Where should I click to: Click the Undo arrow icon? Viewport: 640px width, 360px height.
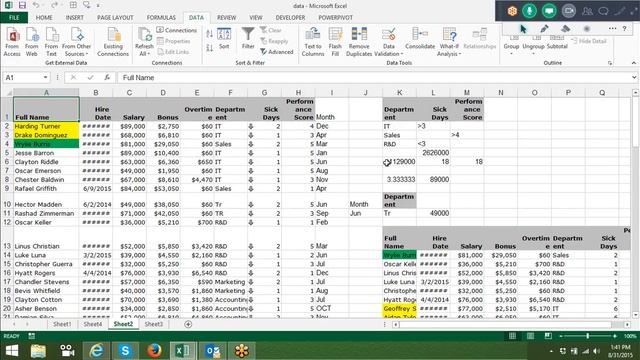click(x=36, y=5)
